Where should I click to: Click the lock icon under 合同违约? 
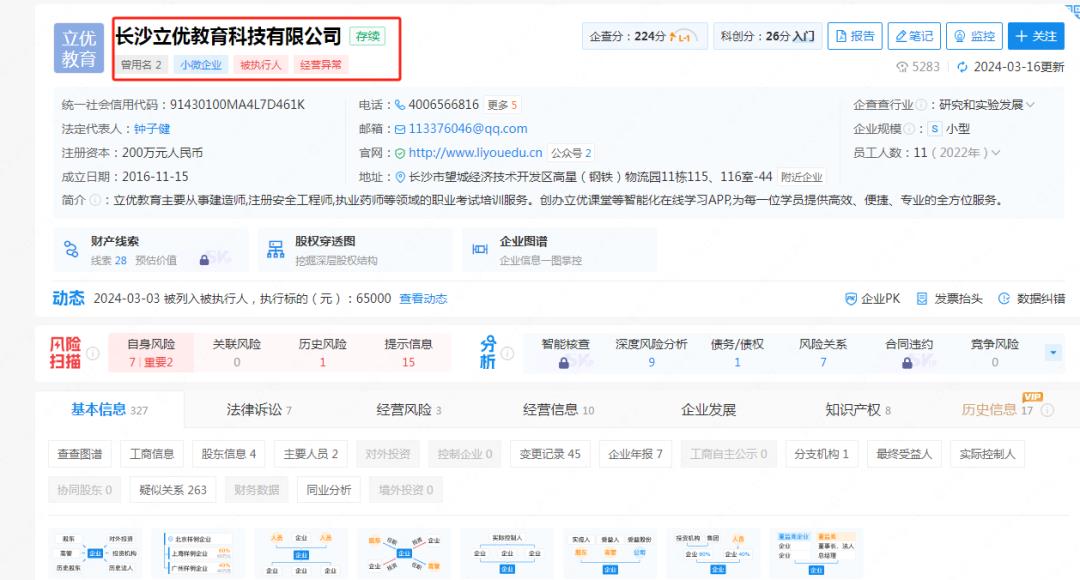[907, 363]
